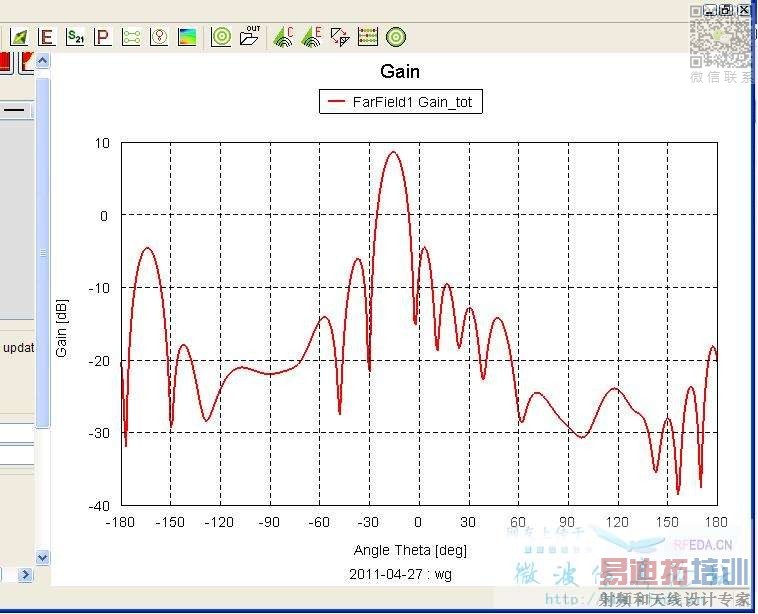This screenshot has height=614, width=758.
Task: Click the FarField1 Gain_tot legend entry
Action: coord(401,102)
